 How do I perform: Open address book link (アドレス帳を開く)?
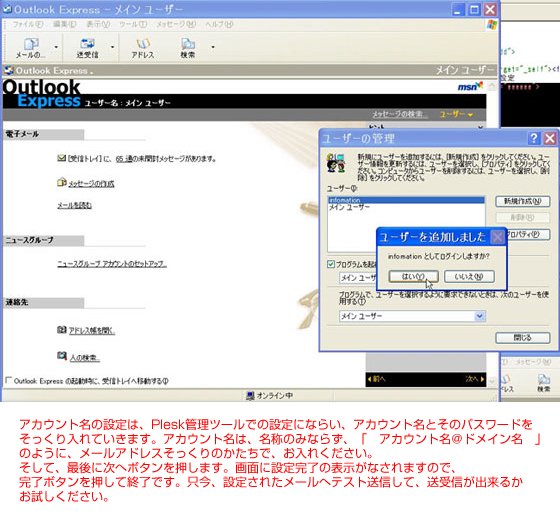coord(92,331)
